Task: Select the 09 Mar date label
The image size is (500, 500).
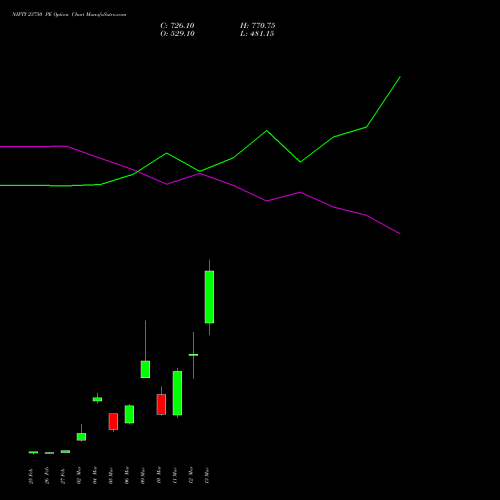Action: pyautogui.click(x=143, y=475)
